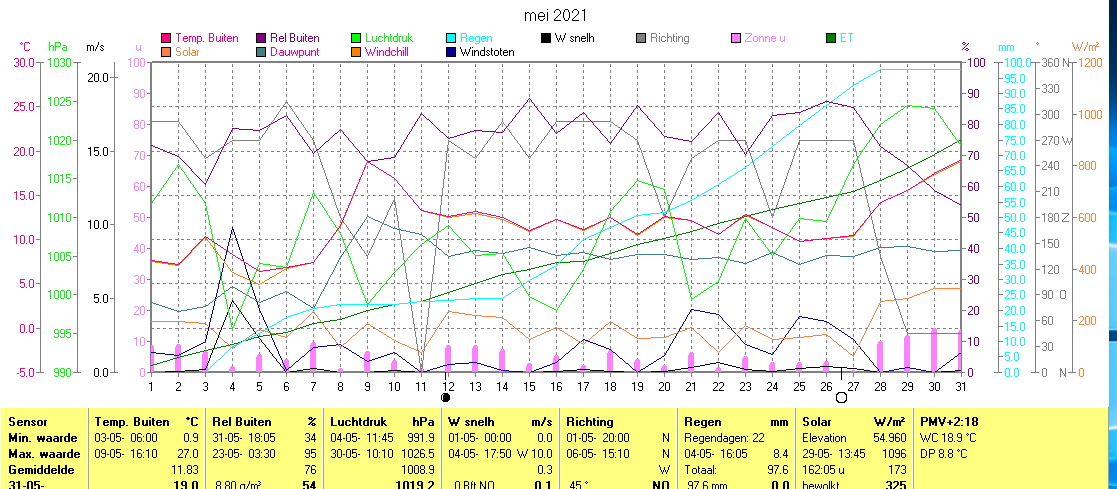Click the ET dark green legend swatch

[831, 38]
